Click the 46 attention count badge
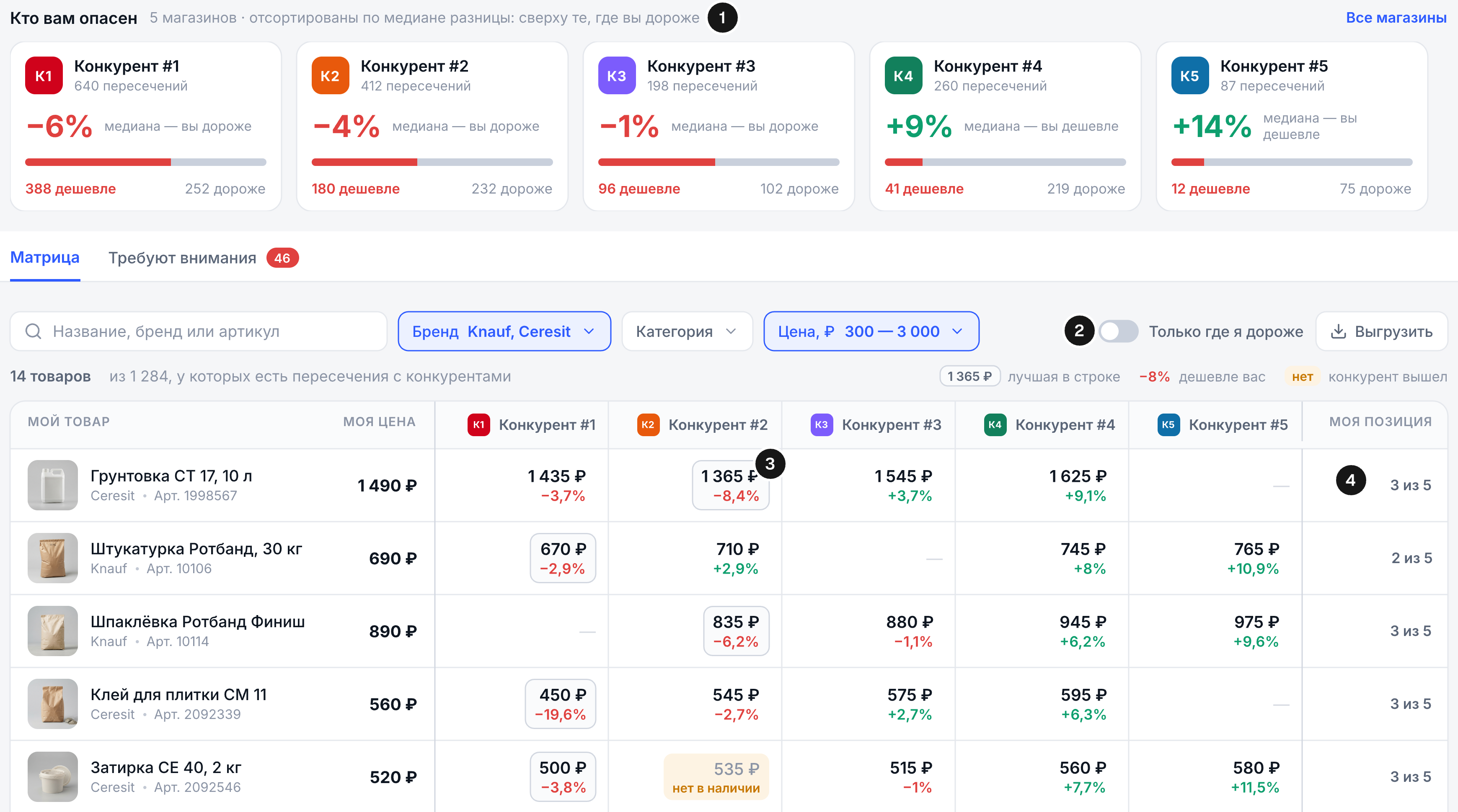 [282, 258]
